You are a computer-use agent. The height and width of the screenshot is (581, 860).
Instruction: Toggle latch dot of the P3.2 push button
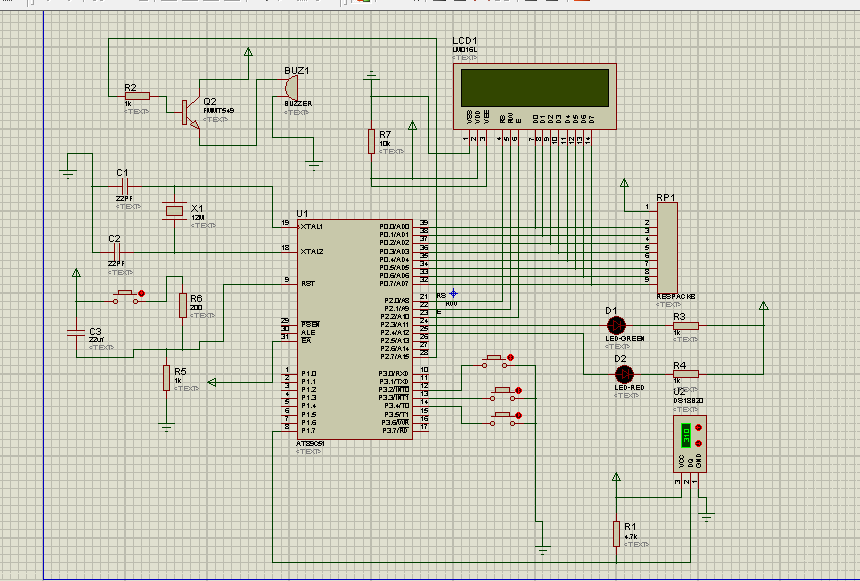(x=511, y=358)
